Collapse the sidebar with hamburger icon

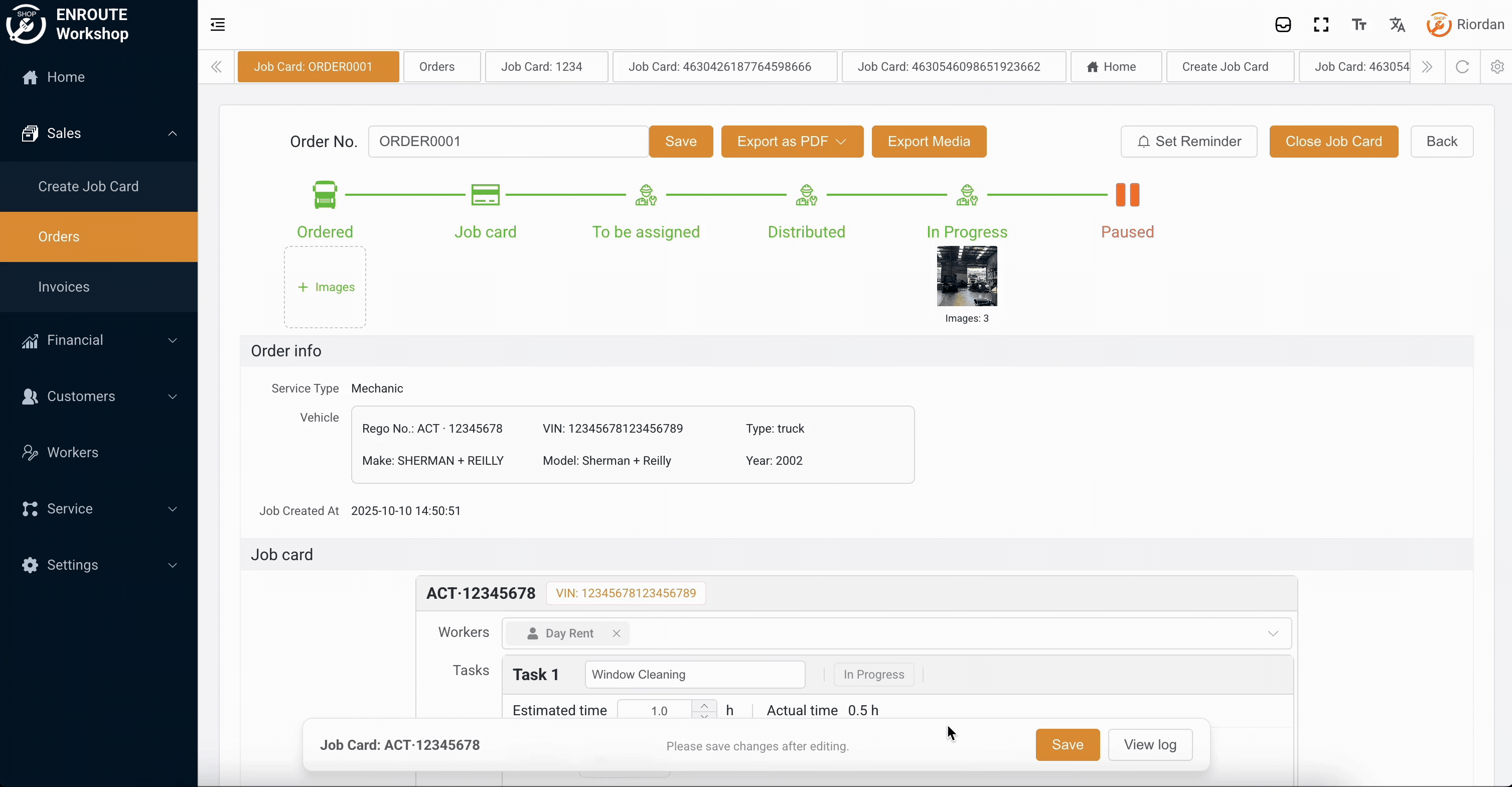click(x=218, y=25)
